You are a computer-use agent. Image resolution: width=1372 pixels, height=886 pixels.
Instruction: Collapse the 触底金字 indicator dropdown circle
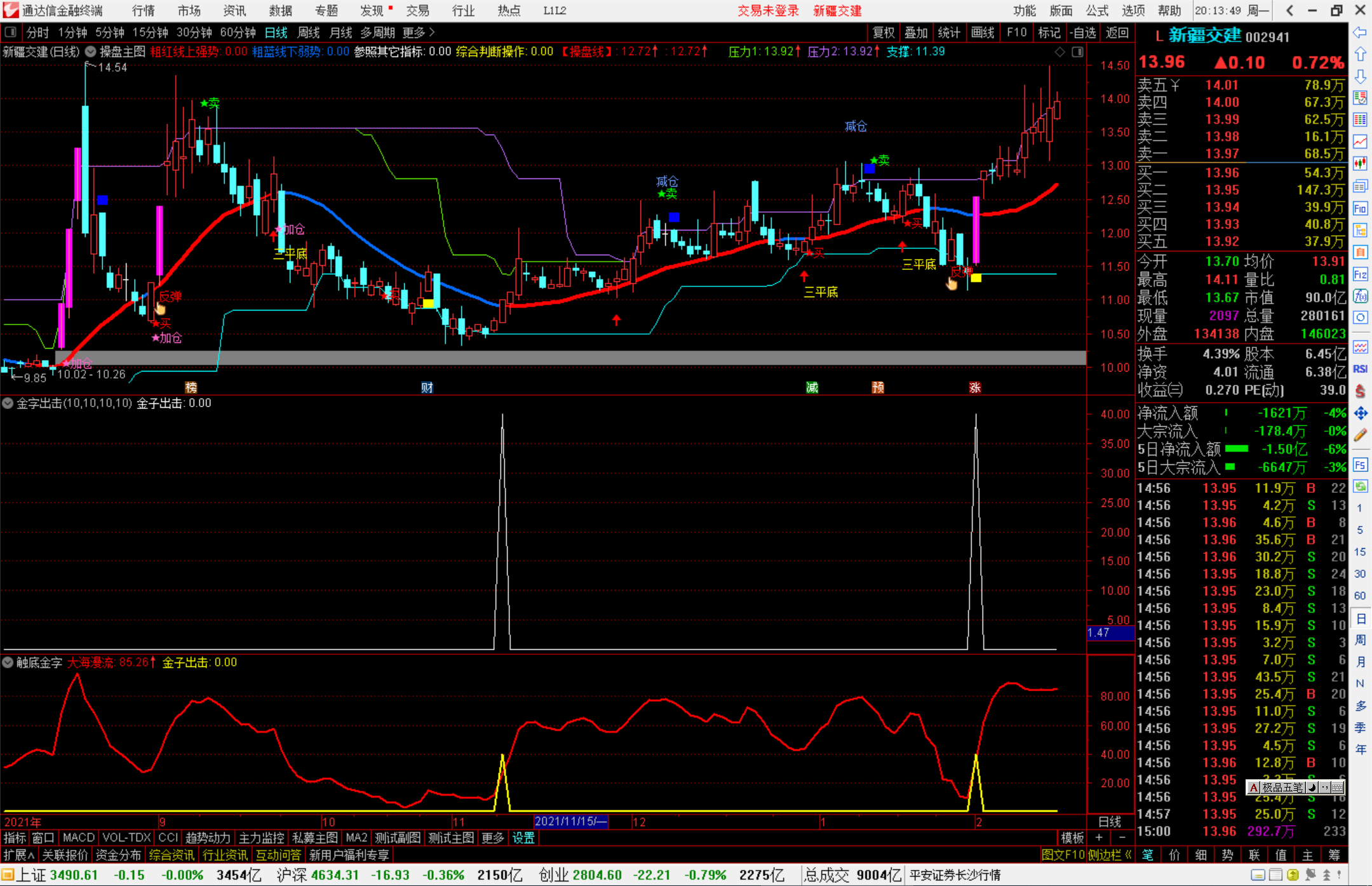click(8, 662)
